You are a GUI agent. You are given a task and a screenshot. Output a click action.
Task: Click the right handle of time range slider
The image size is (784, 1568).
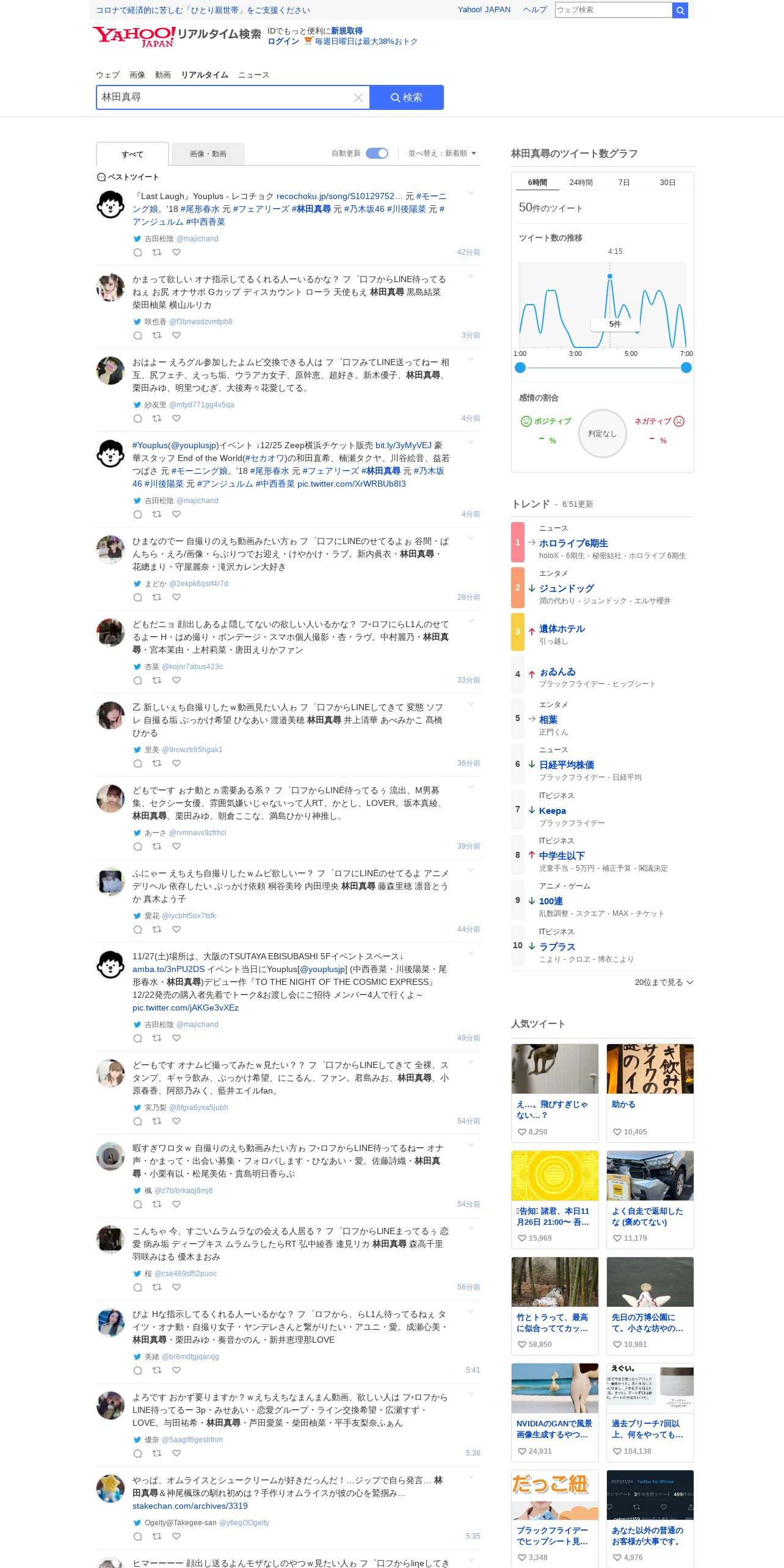click(x=686, y=368)
